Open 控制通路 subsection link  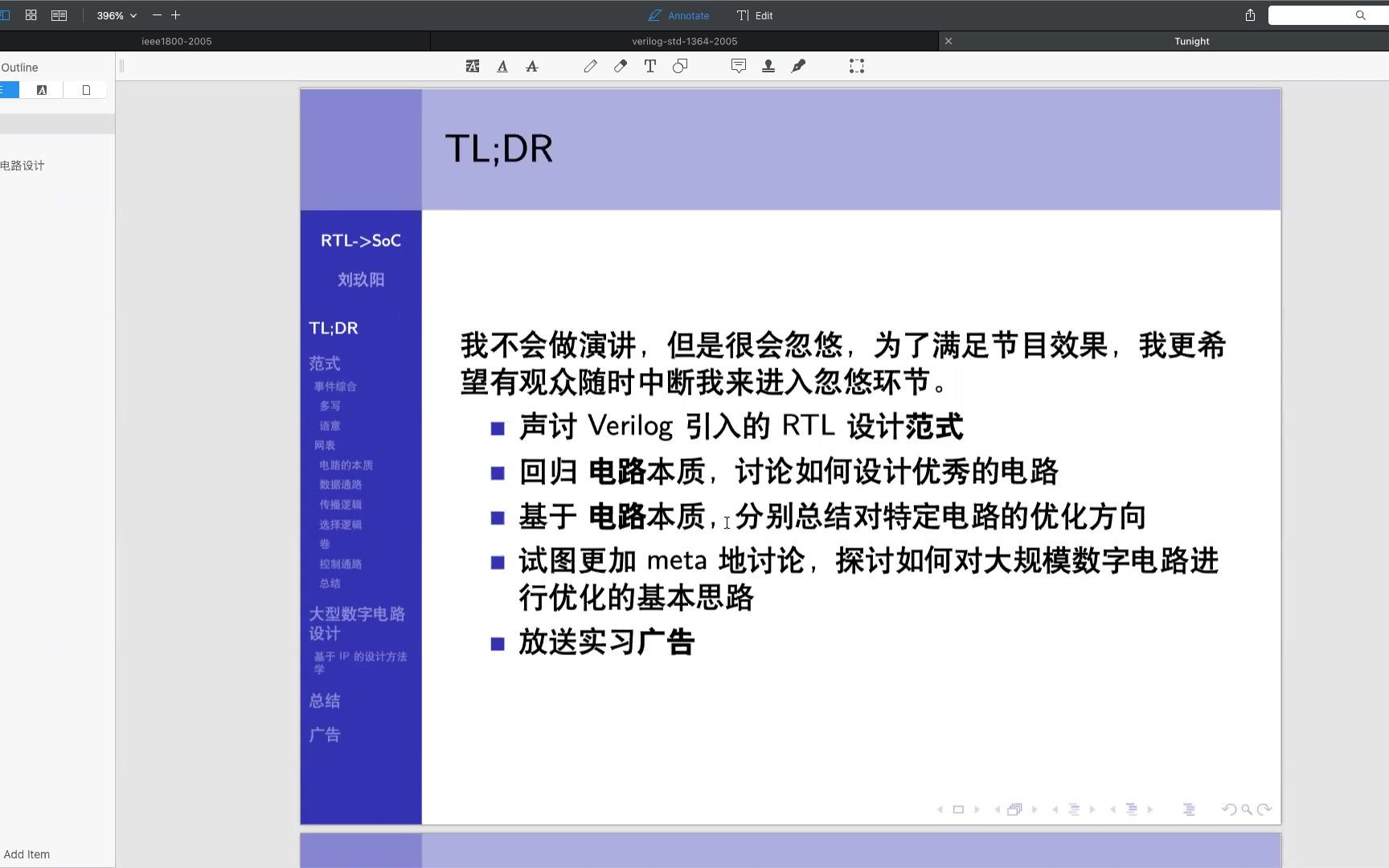(341, 564)
